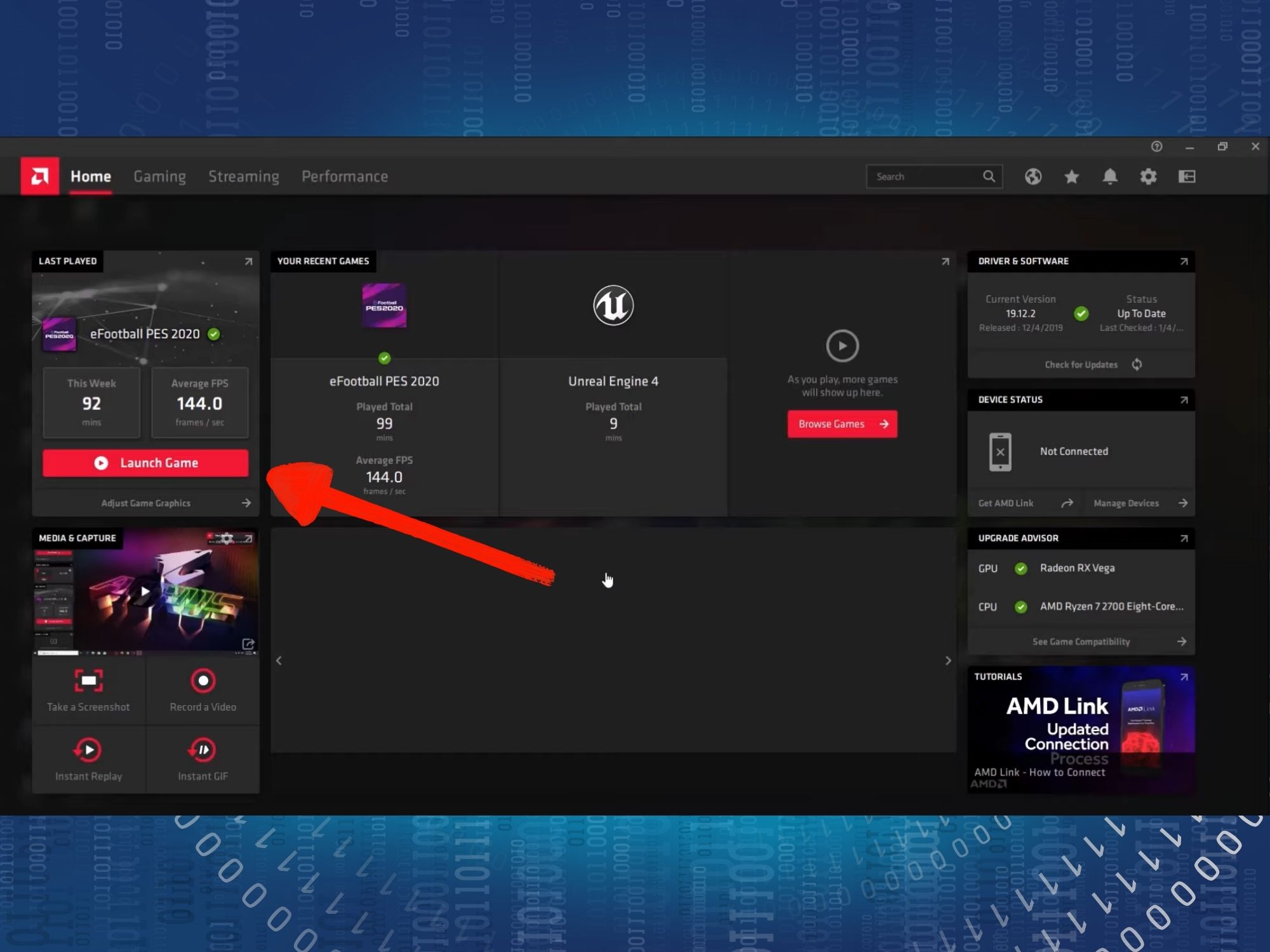The height and width of the screenshot is (952, 1270).
Task: Expand the Device Status panel
Action: tap(1184, 400)
